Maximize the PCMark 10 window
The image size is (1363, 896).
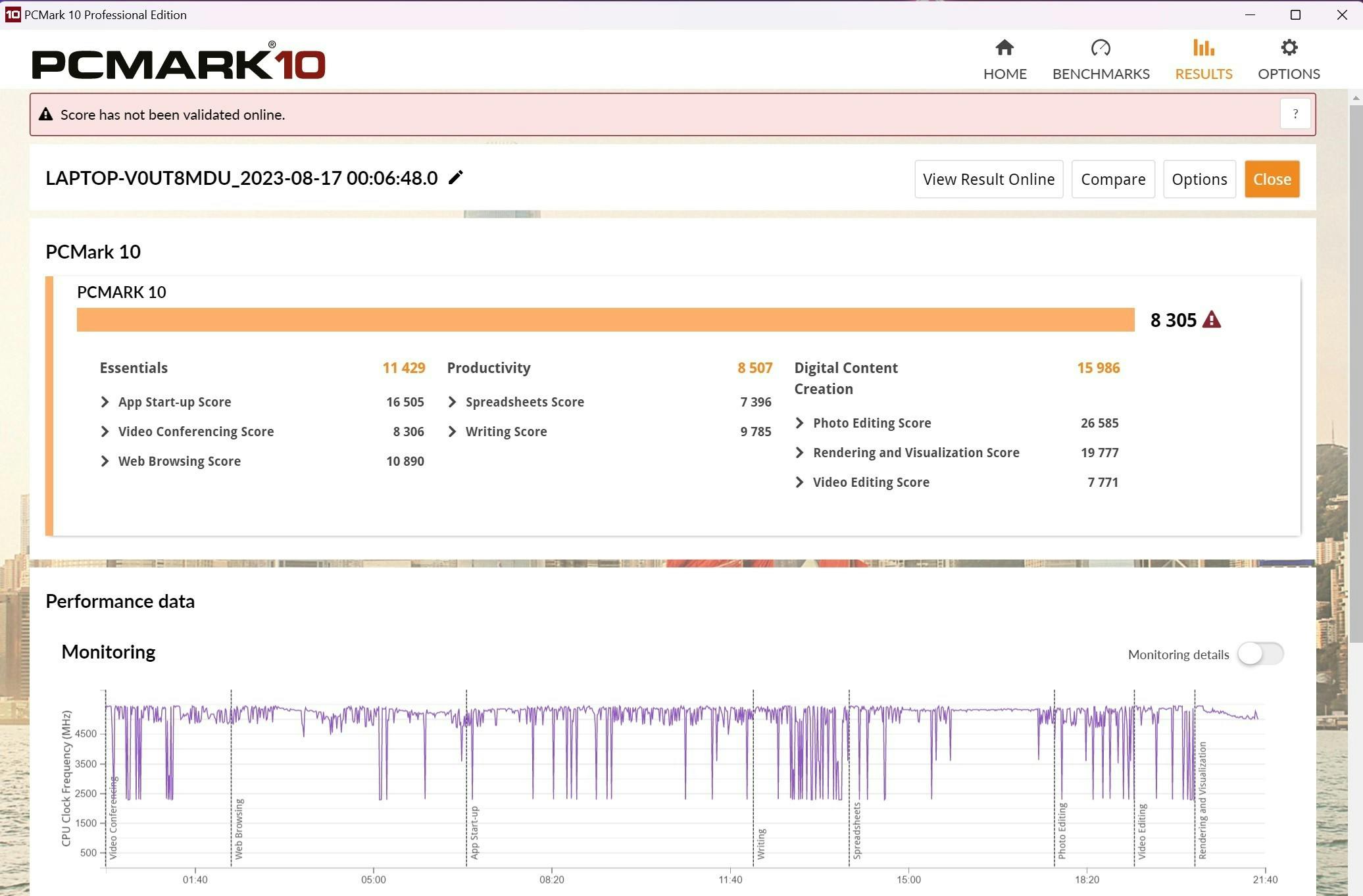1295,14
